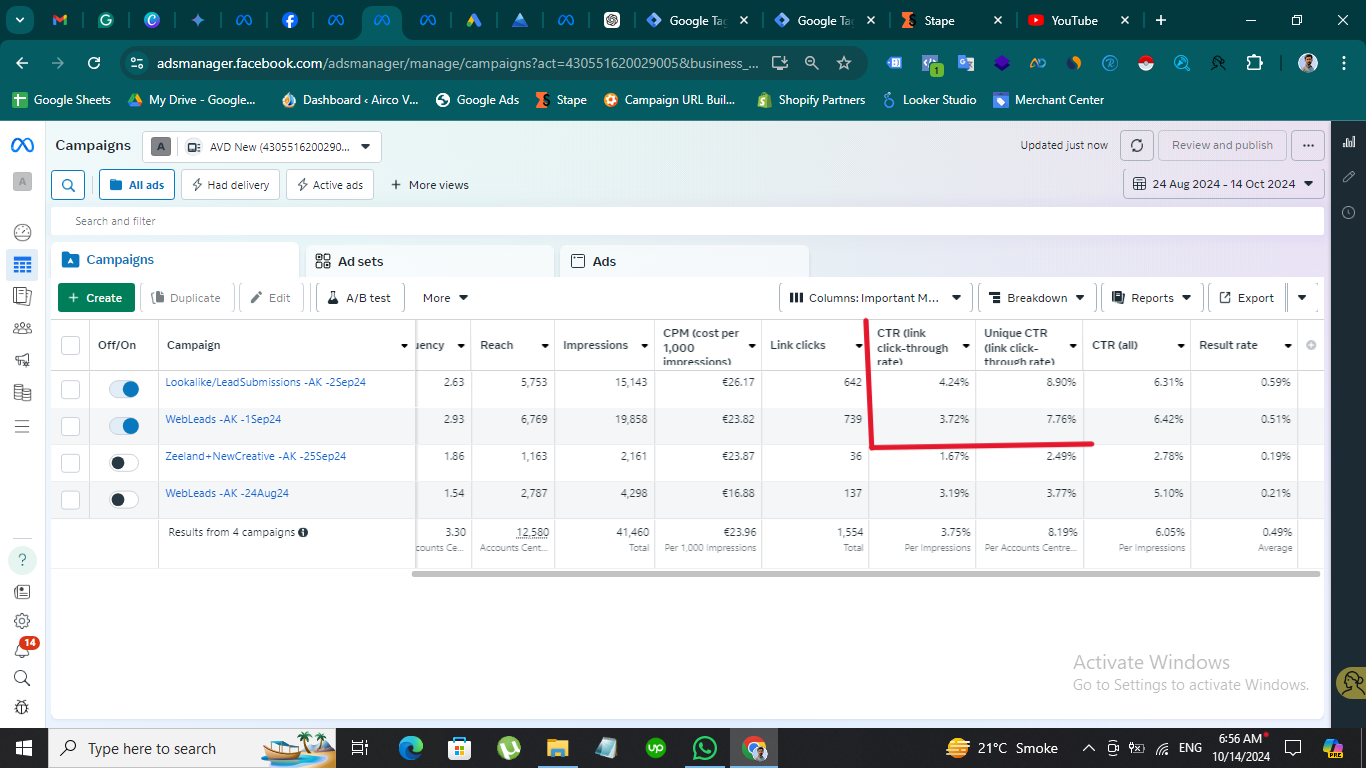Viewport: 1366px width, 768px height.
Task: Open the WebLeads -AK -1Sep24 campaign link
Action: pyautogui.click(x=223, y=419)
